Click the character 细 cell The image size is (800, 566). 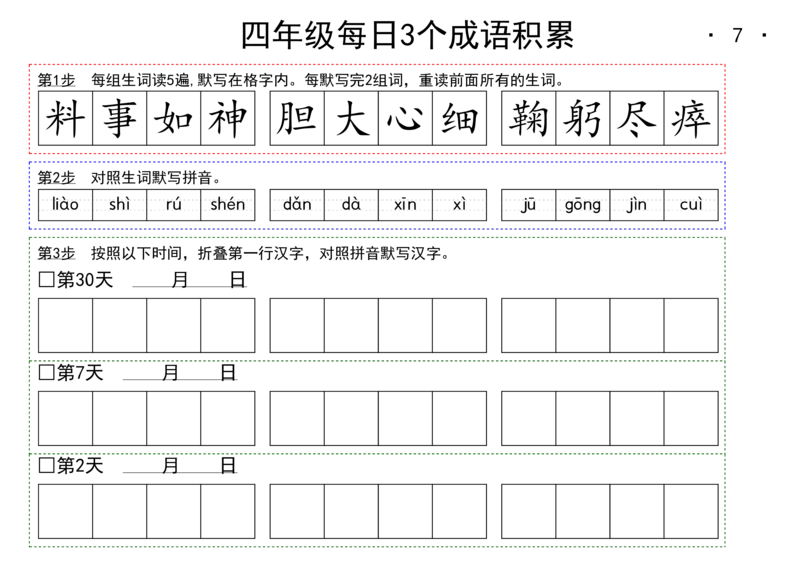click(459, 118)
